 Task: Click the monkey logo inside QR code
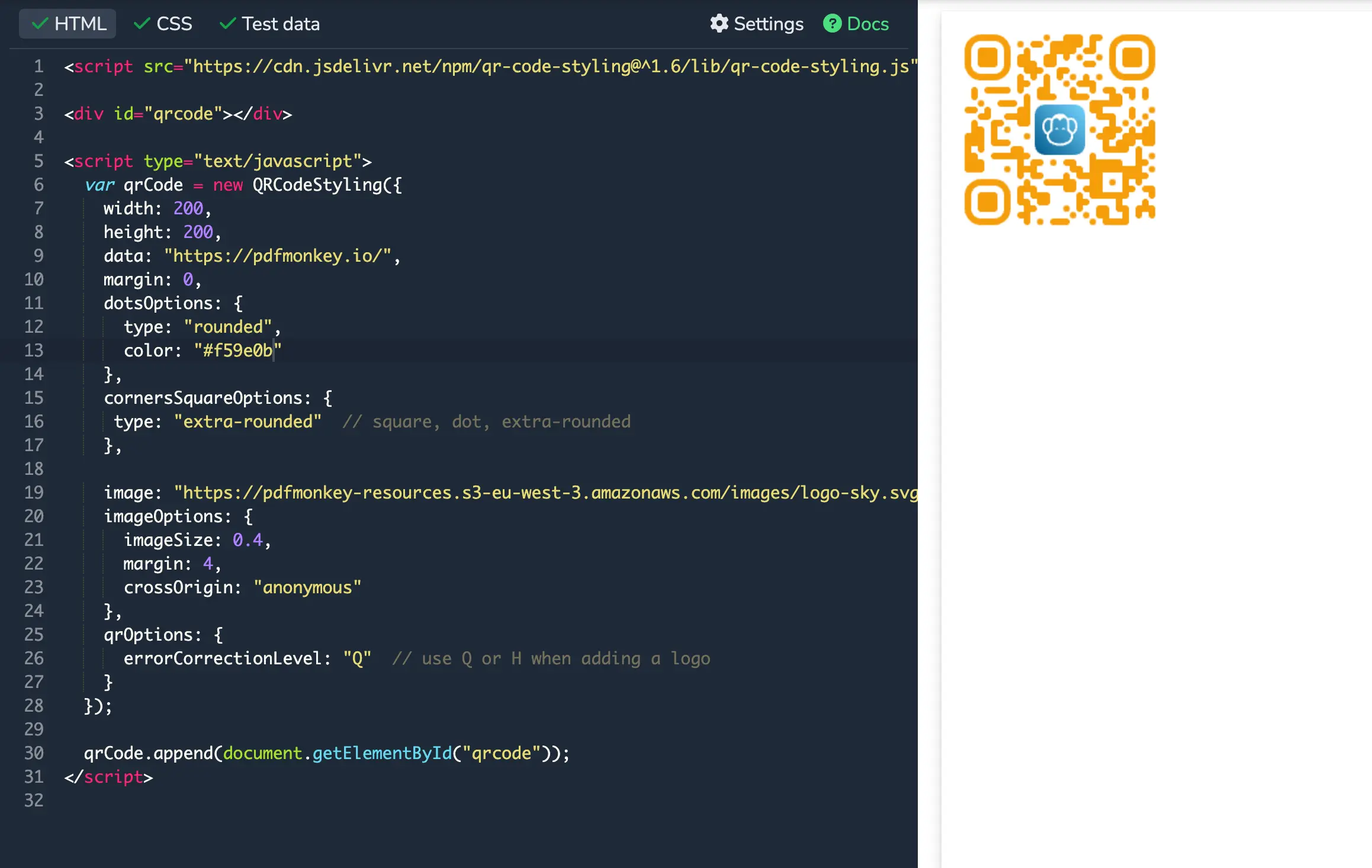coord(1060,130)
